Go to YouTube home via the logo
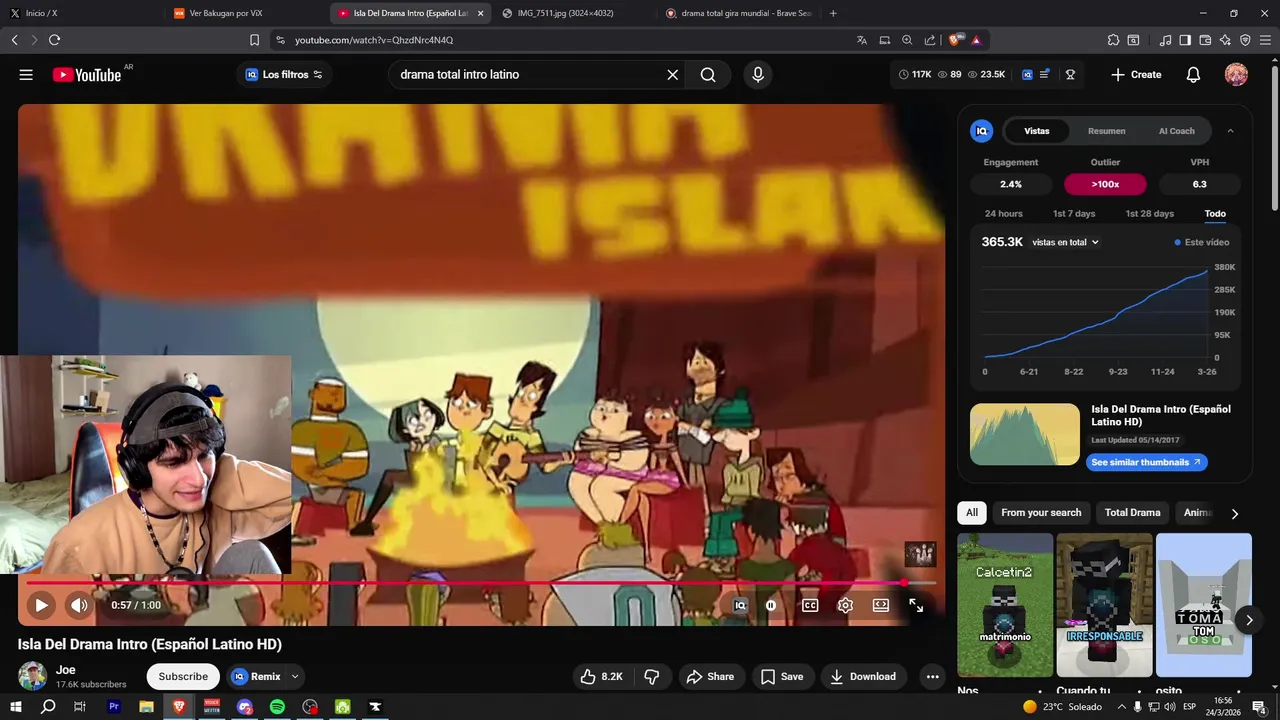 click(x=87, y=75)
